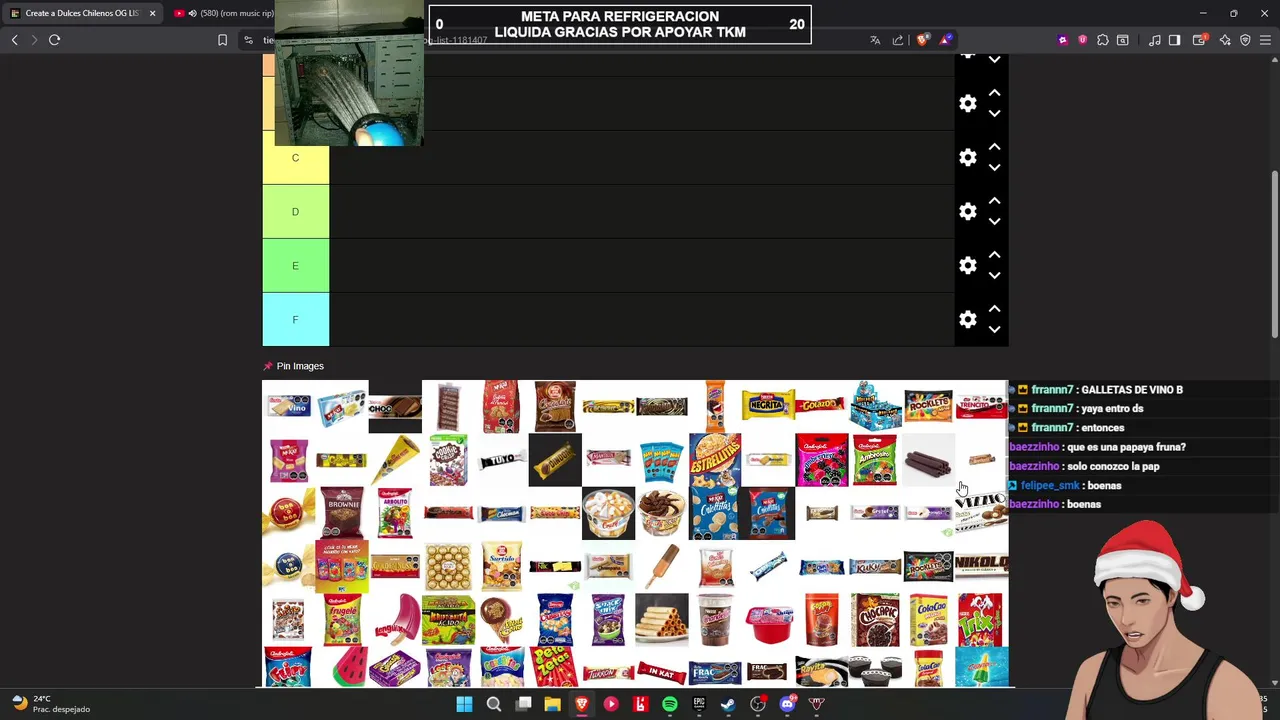Open Brave VPN shield icon
1280x720 pixels.
click(1245, 40)
